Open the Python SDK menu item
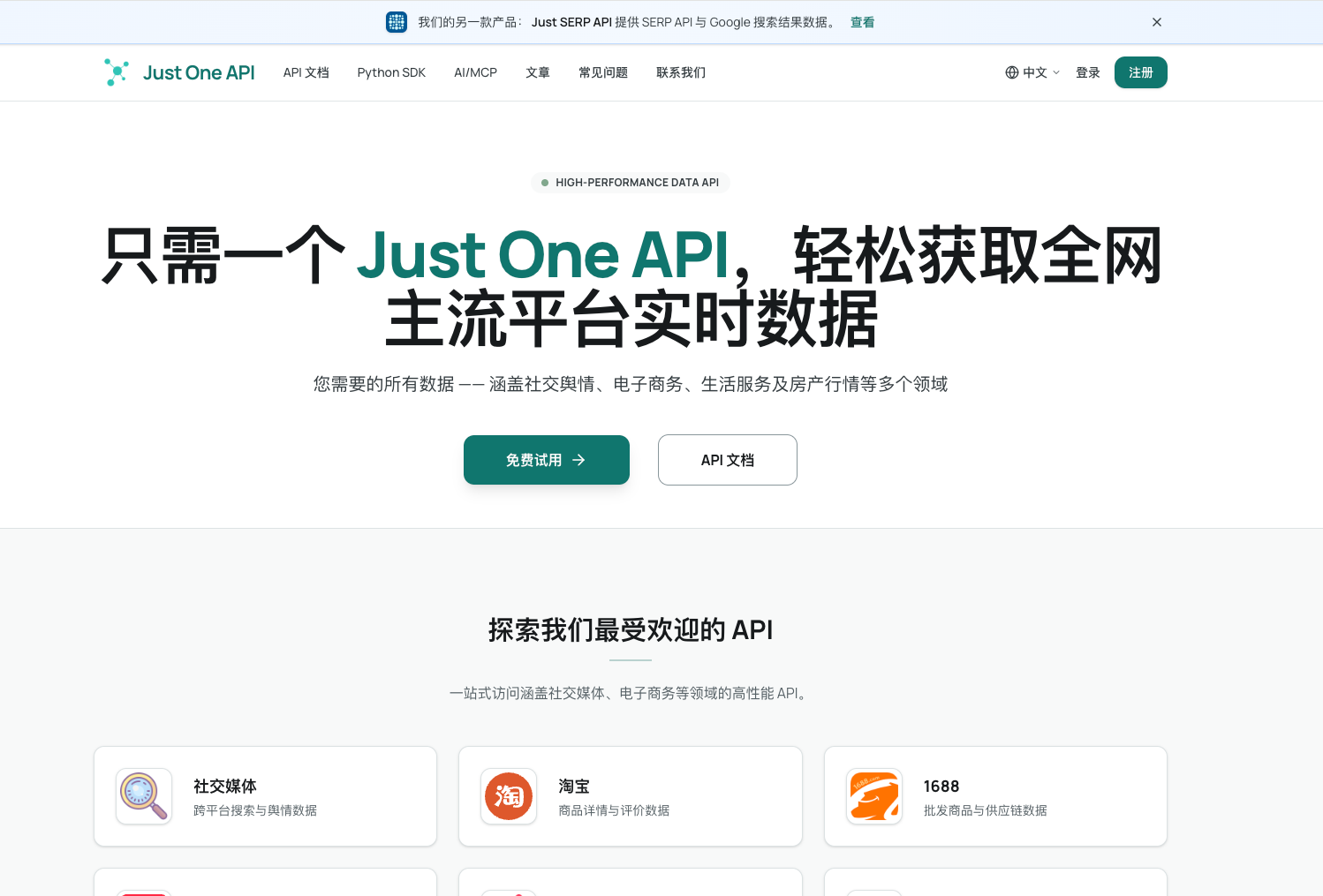1323x896 pixels. [391, 72]
